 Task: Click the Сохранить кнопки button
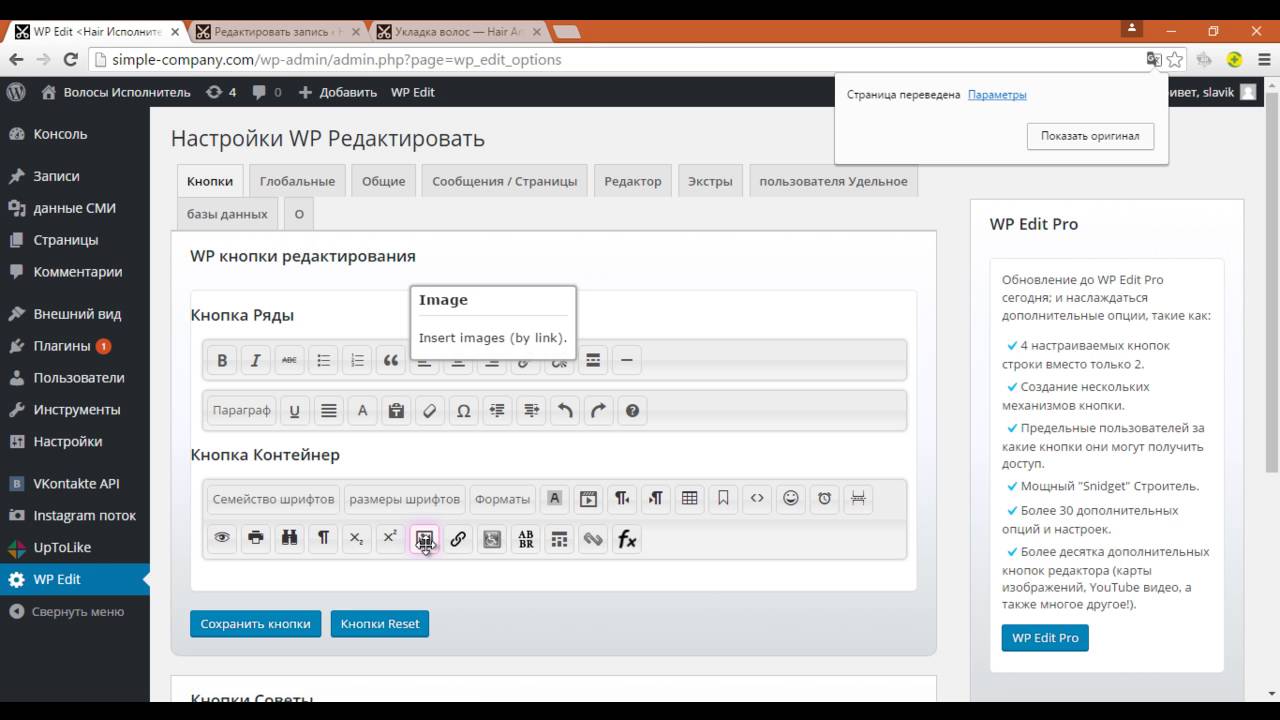coord(255,623)
